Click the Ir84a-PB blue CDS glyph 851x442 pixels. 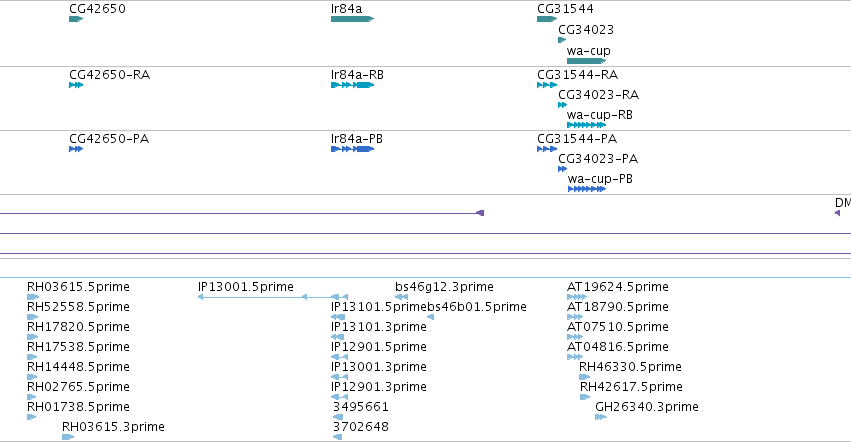(x=352, y=149)
